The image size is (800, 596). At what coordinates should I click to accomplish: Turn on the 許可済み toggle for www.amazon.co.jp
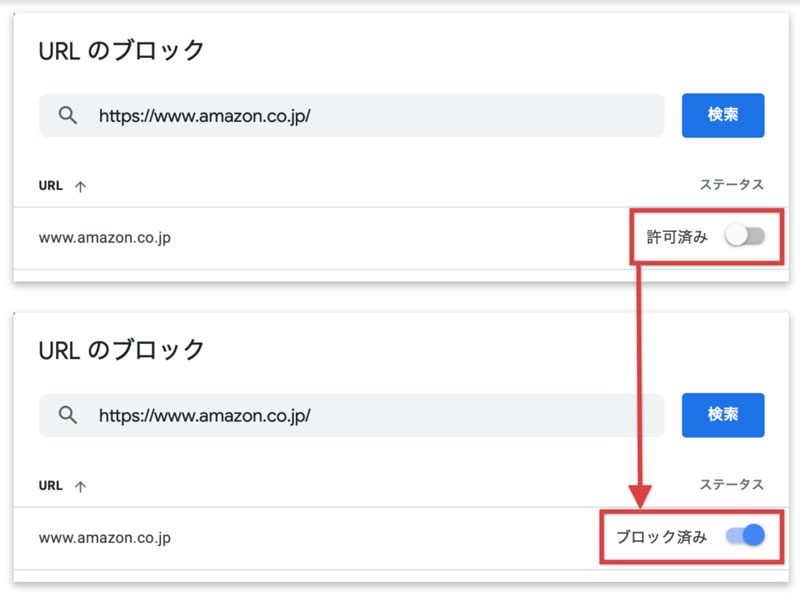tap(745, 236)
